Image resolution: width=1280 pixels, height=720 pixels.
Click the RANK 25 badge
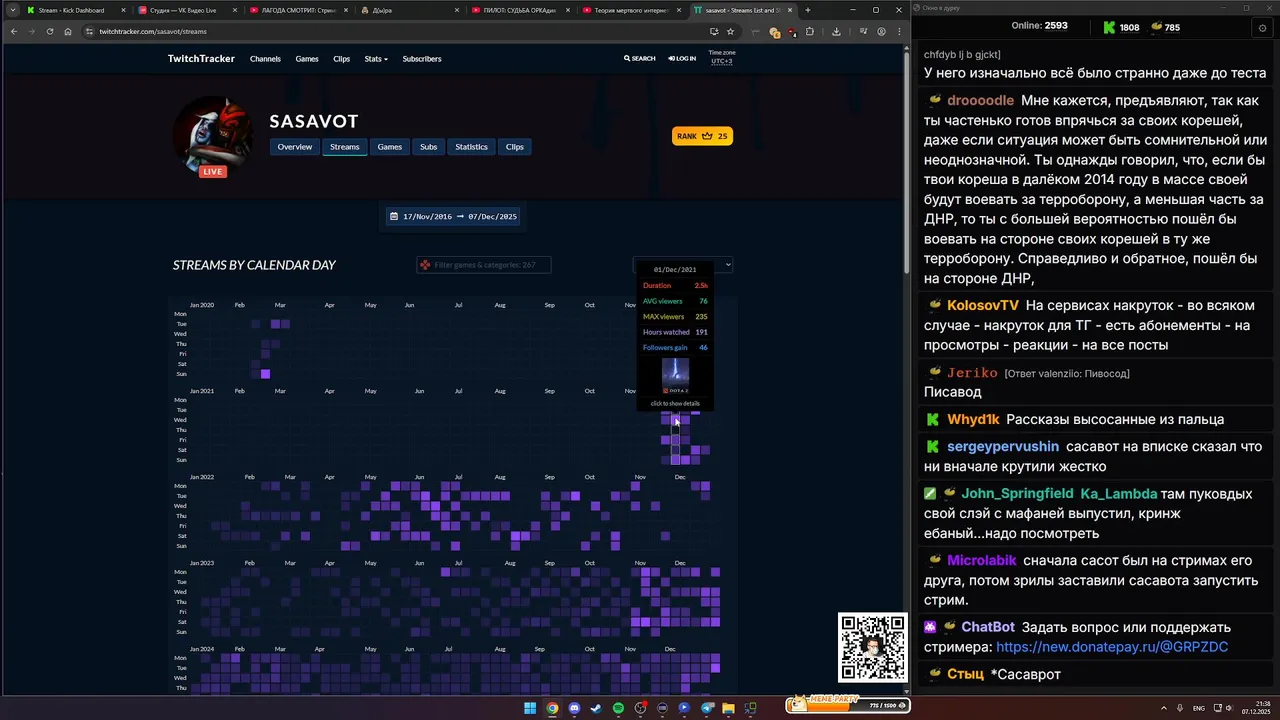pos(702,136)
